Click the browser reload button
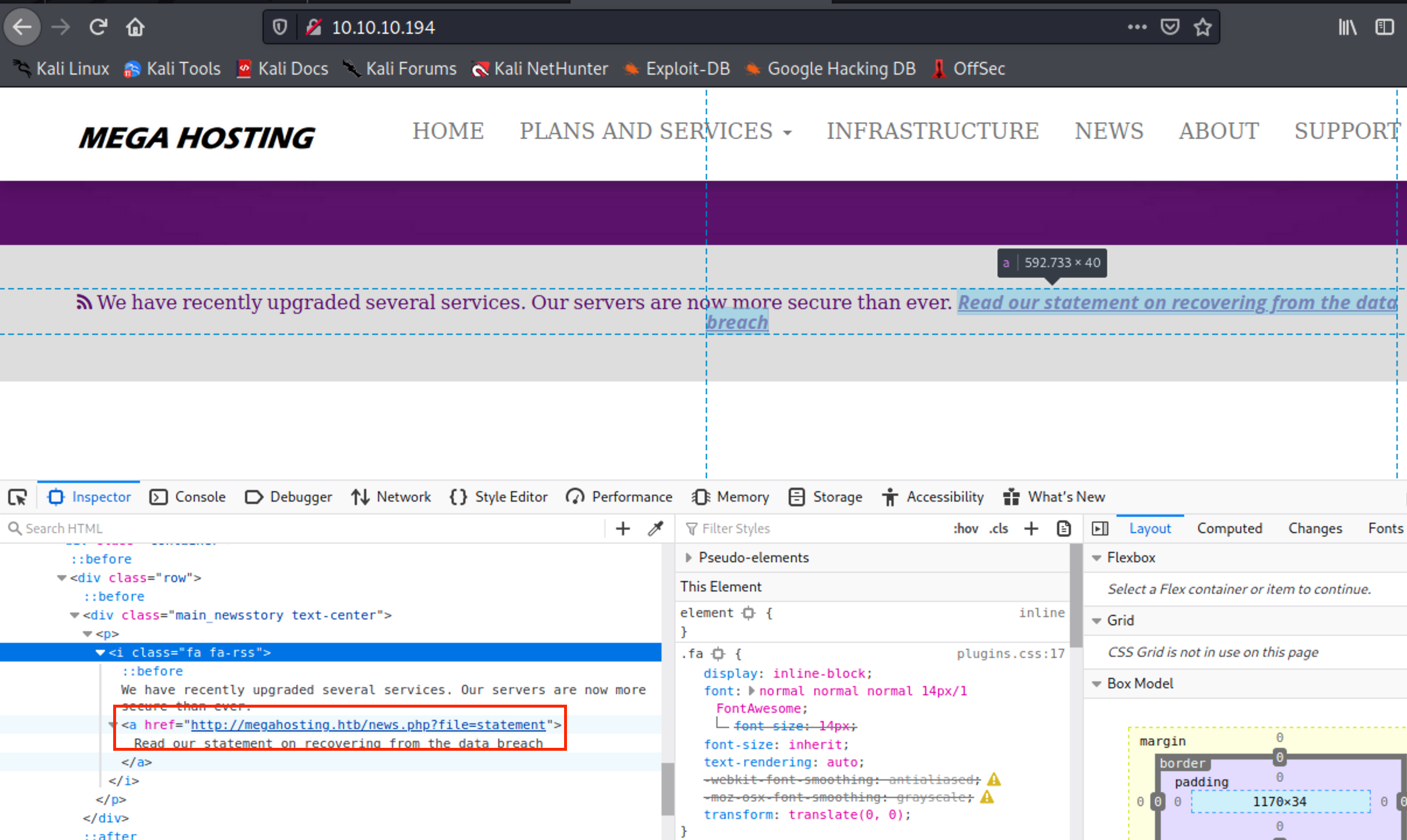This screenshot has width=1407, height=840. (98, 27)
